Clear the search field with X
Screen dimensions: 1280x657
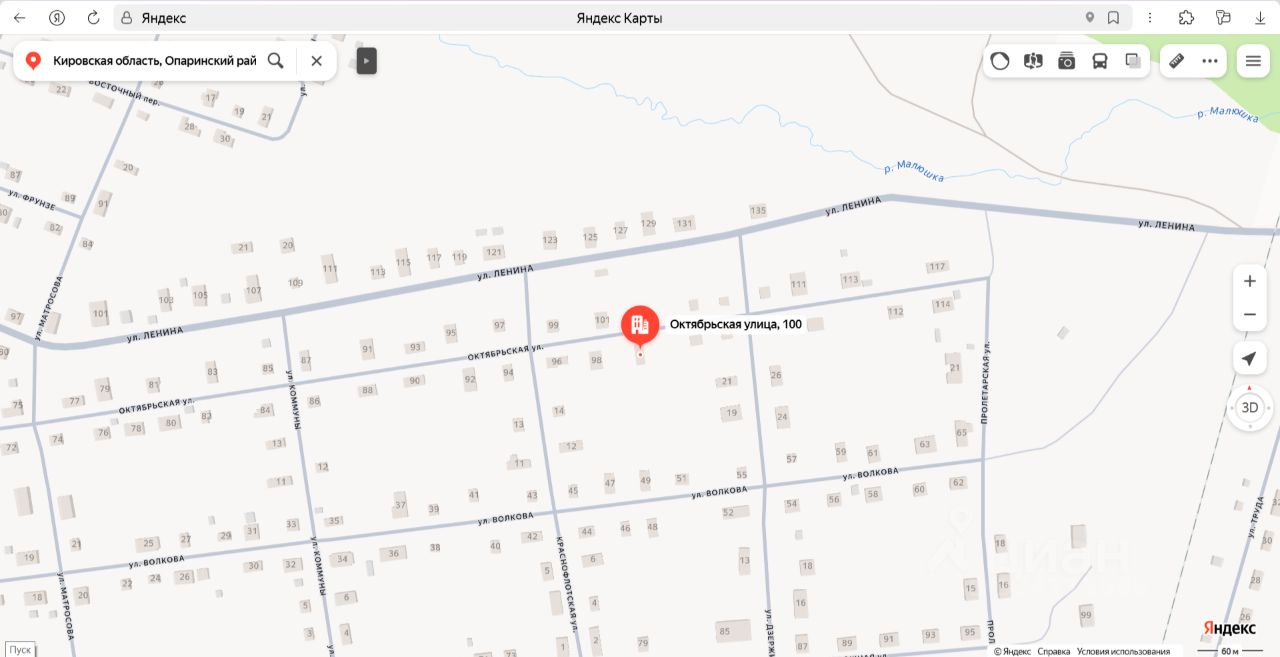coord(317,61)
